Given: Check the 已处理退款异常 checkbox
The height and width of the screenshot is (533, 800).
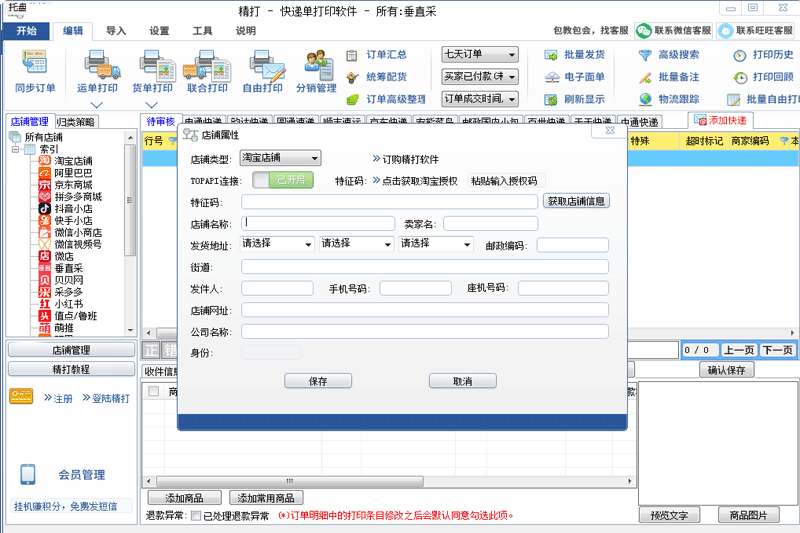Looking at the screenshot, I should coord(196,516).
